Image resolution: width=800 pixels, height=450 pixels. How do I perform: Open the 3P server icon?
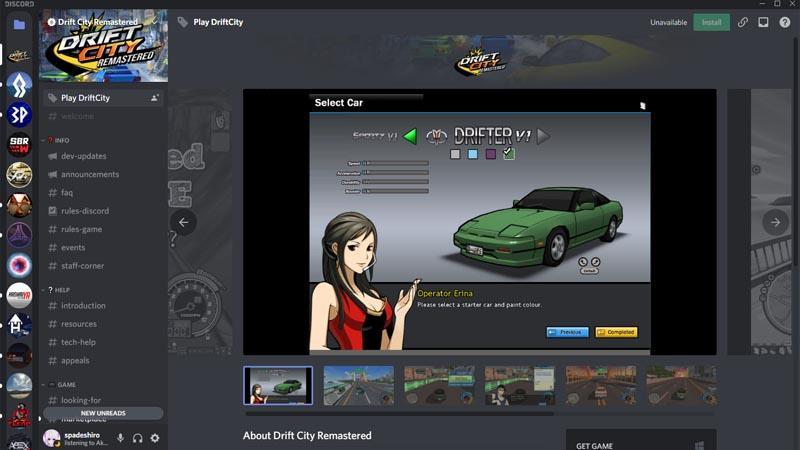tap(19, 114)
